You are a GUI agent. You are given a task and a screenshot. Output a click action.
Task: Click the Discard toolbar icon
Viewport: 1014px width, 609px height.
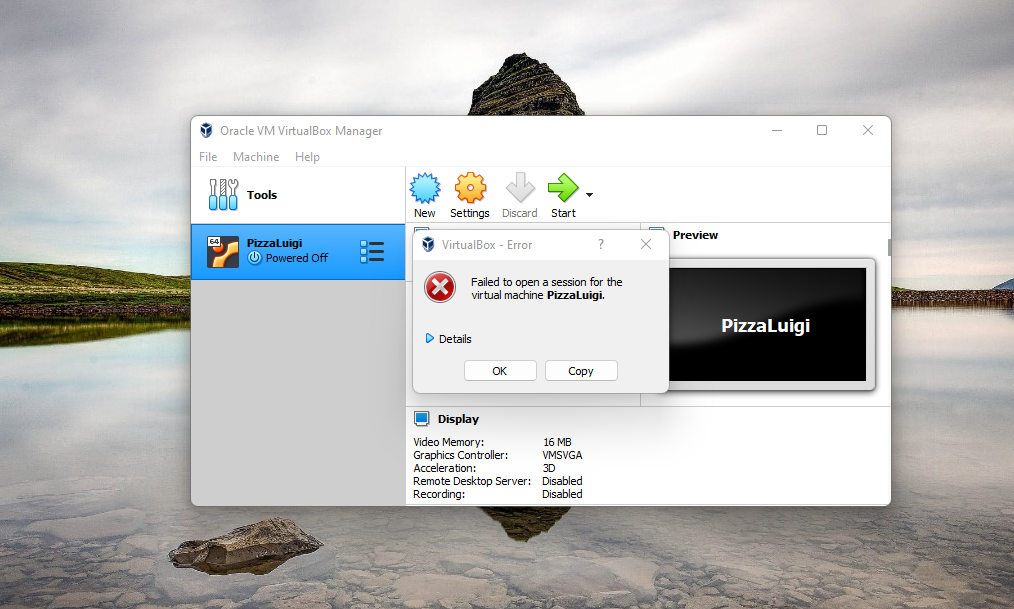(520, 188)
